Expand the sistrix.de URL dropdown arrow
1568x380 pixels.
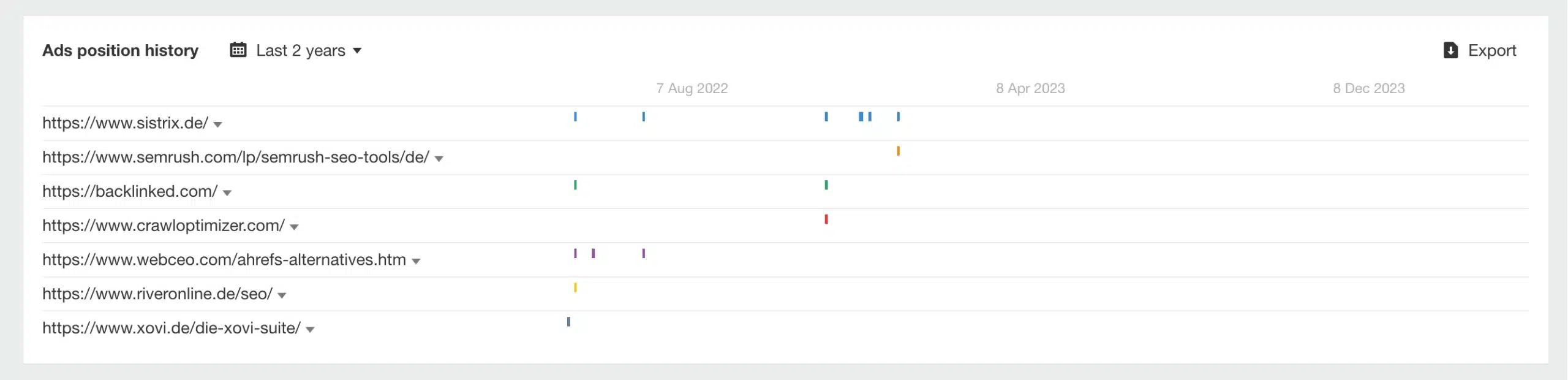point(217,124)
